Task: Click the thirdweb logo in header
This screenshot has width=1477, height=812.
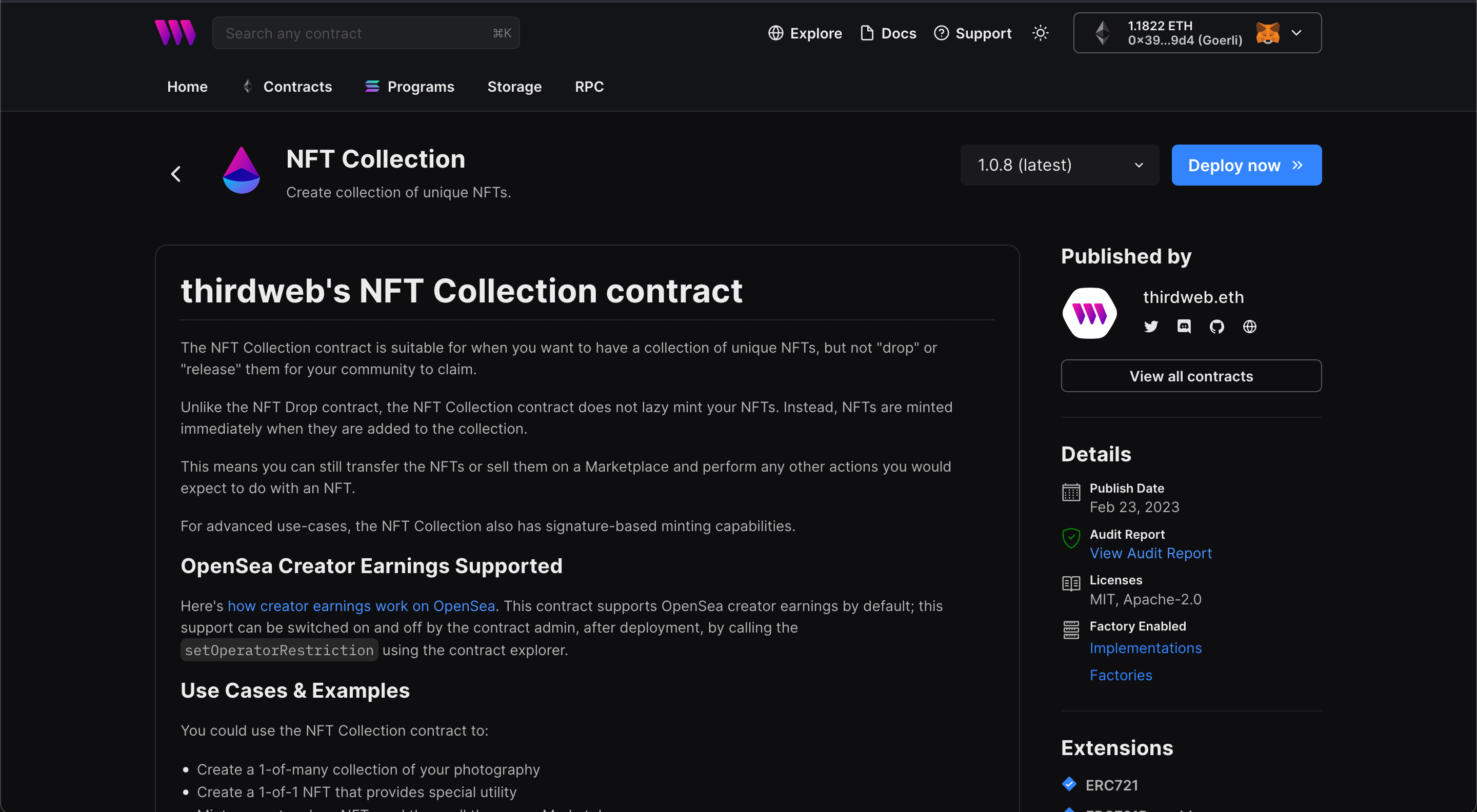Action: tap(175, 33)
